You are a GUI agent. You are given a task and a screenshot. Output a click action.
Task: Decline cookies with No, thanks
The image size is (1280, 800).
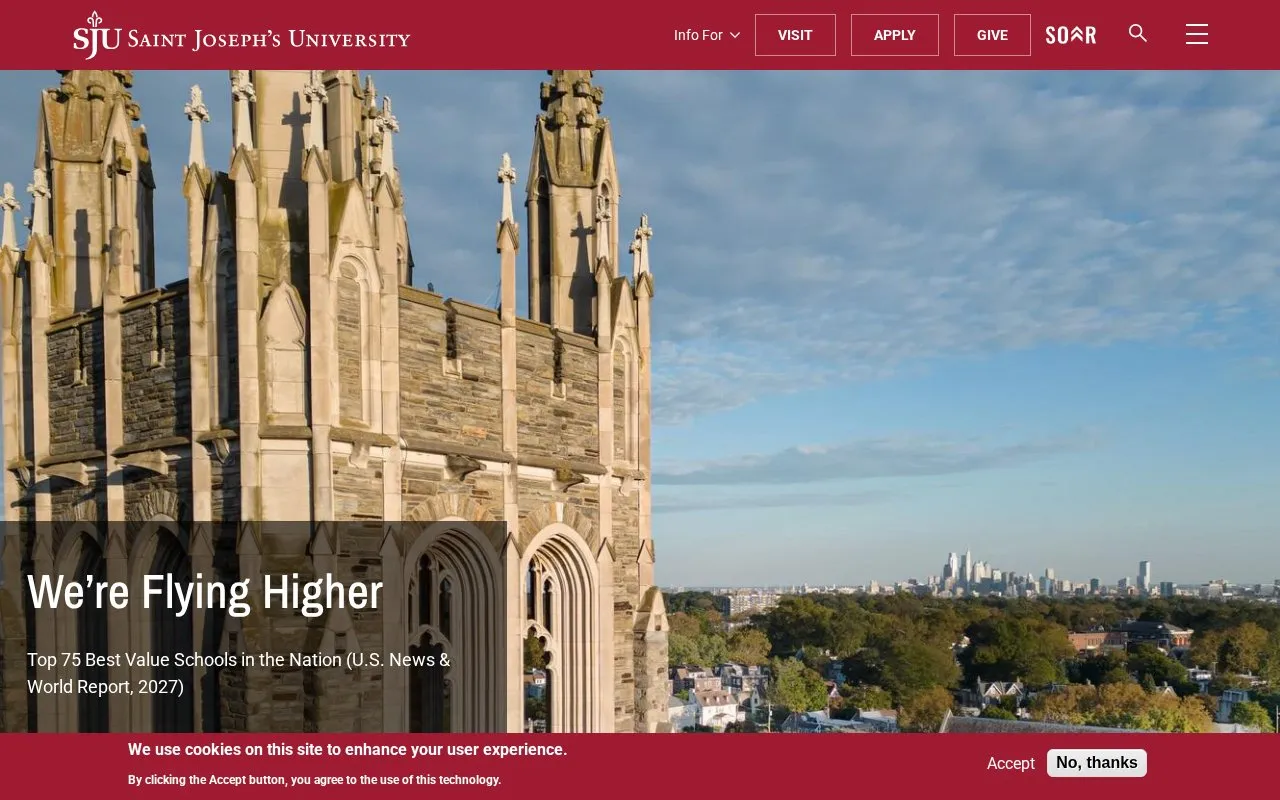tap(1097, 763)
